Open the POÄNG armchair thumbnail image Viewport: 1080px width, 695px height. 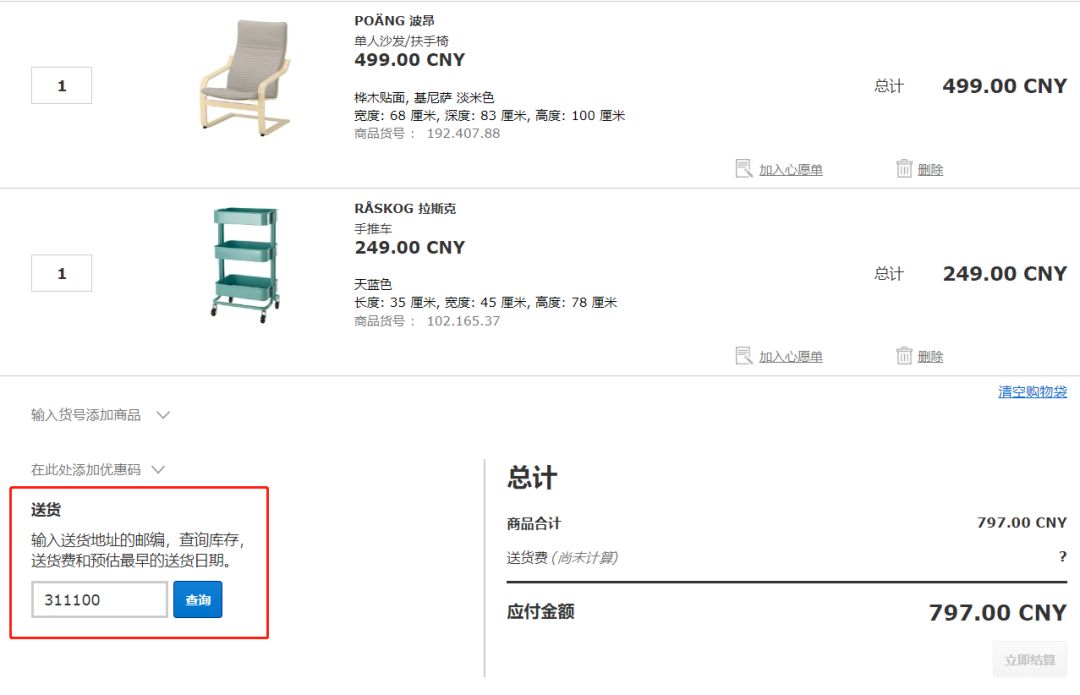243,68
